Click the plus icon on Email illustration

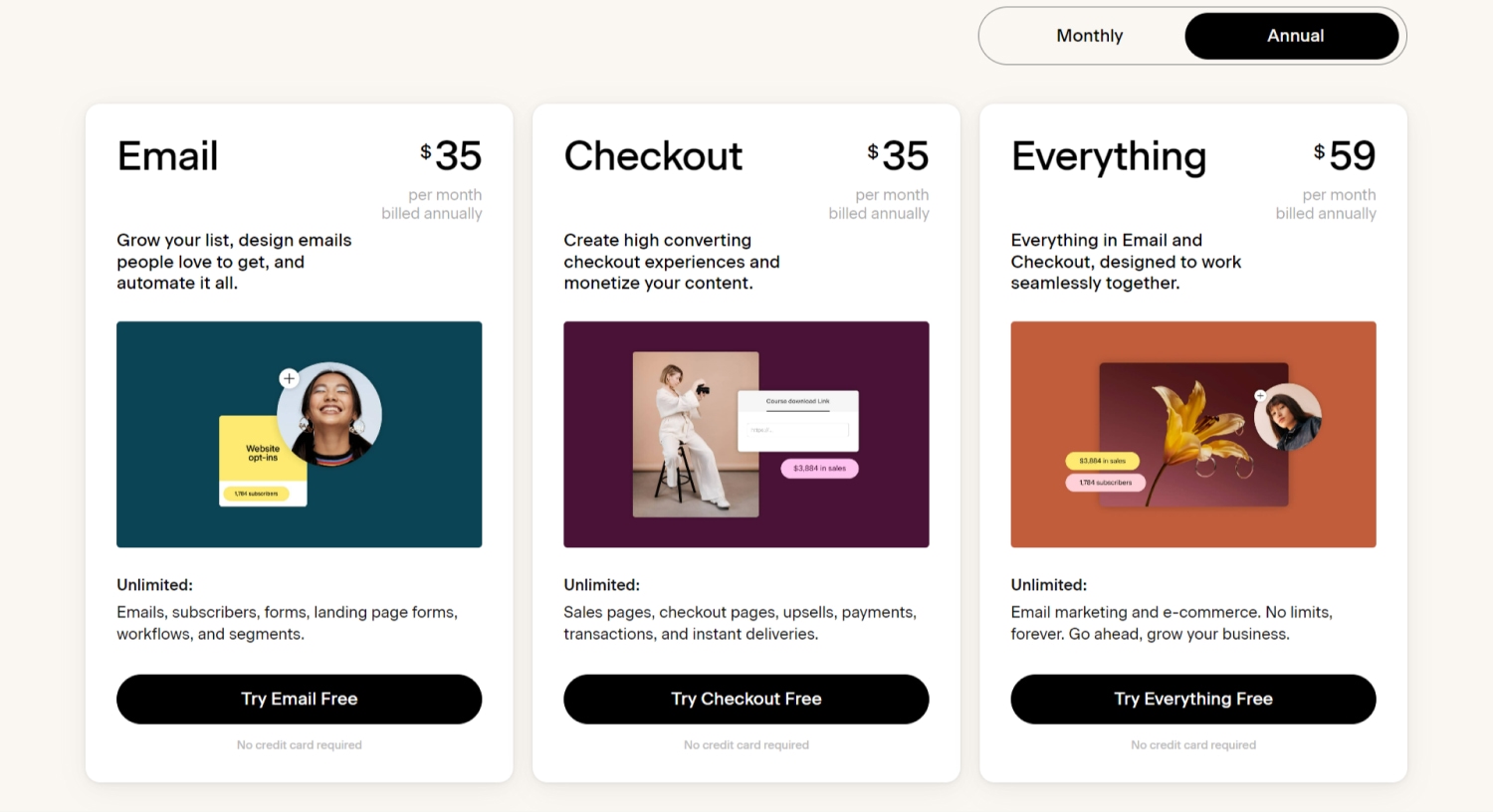click(289, 378)
